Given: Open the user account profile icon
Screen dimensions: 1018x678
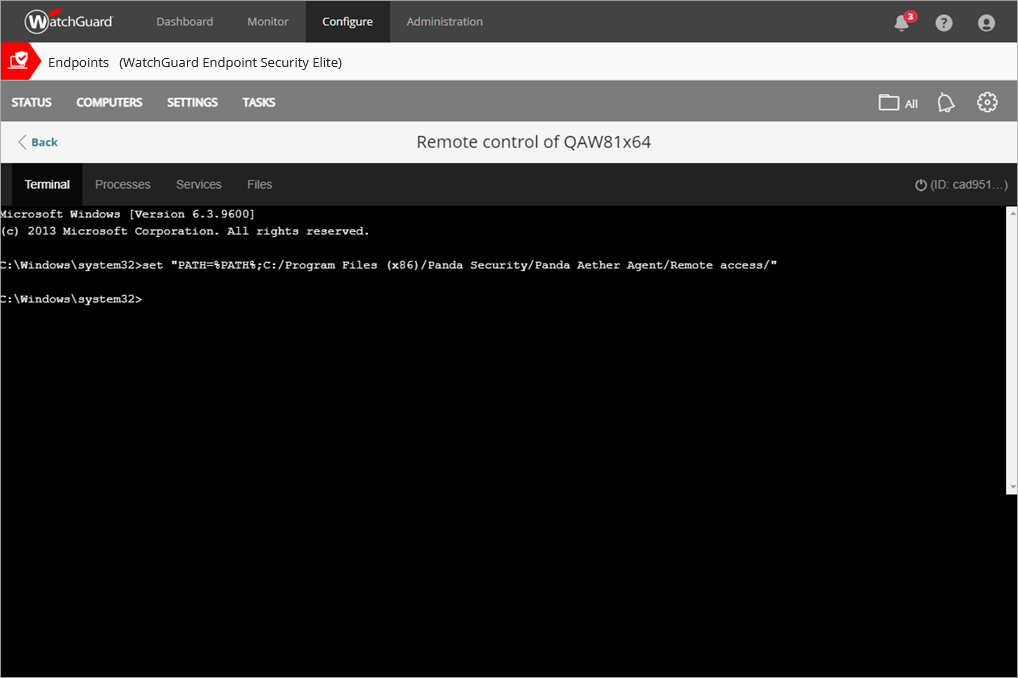Looking at the screenshot, I should 986,23.
